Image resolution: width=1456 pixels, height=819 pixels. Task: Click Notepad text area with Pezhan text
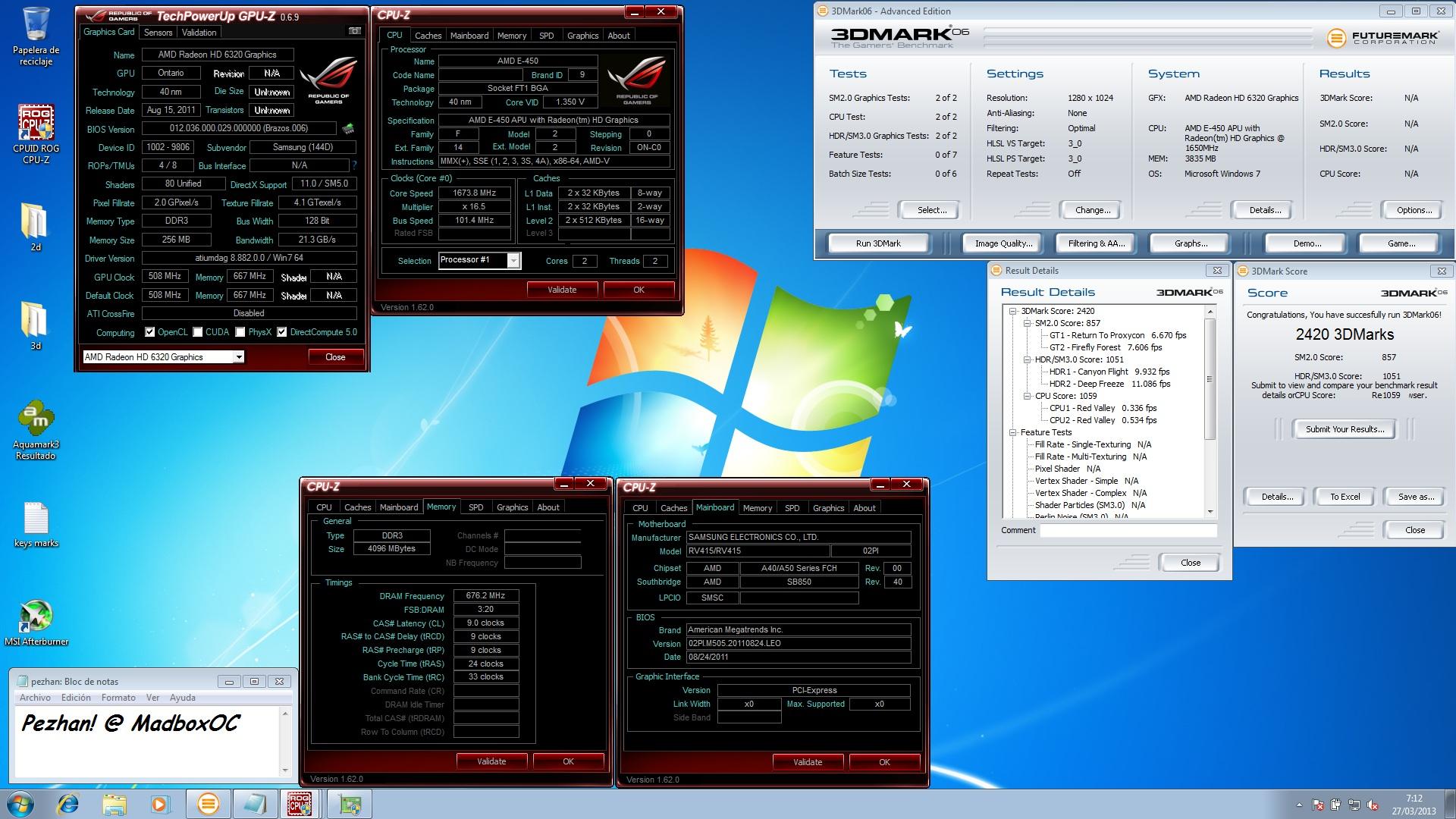tap(148, 742)
